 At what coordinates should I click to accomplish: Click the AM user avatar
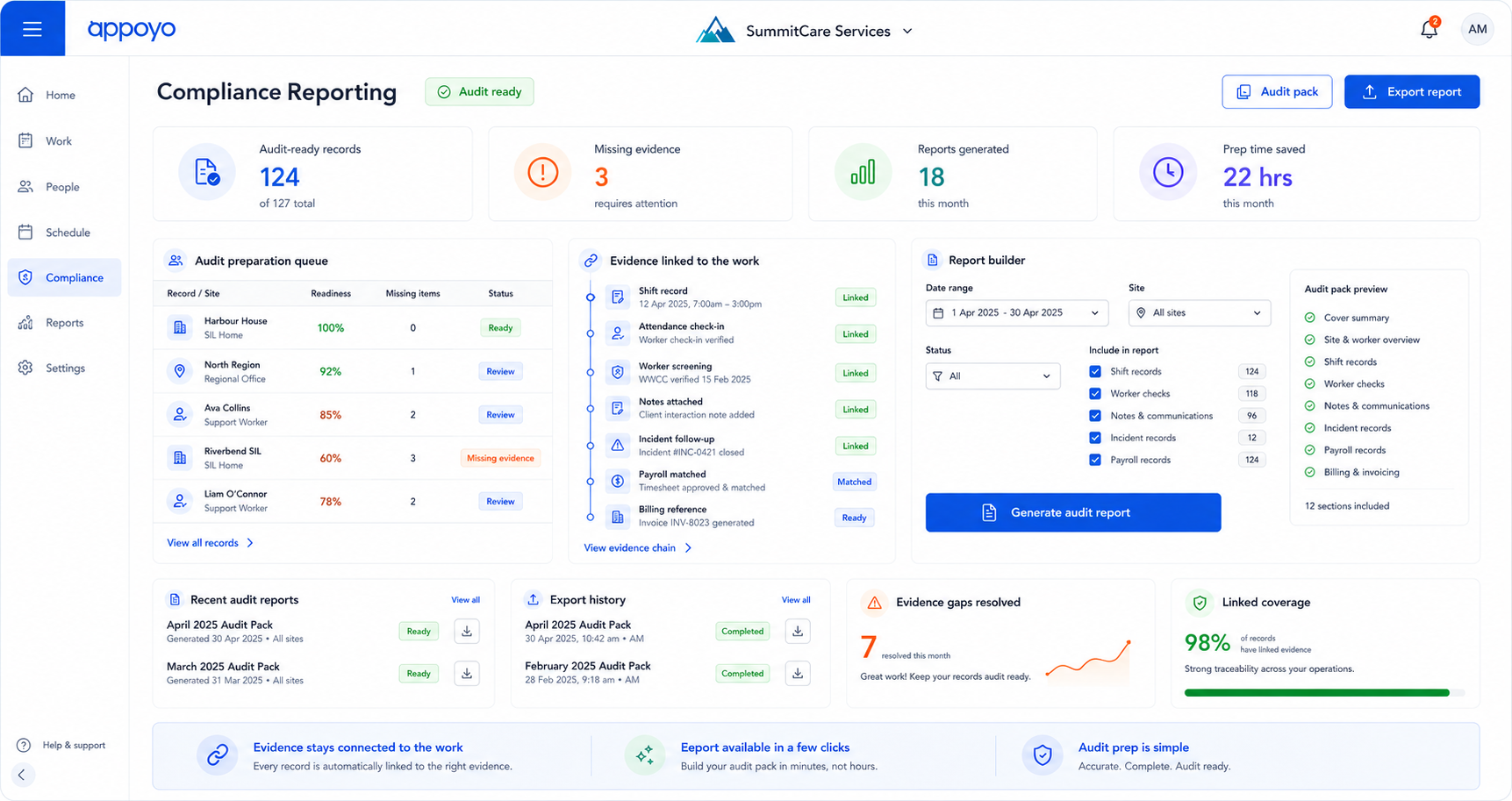(1477, 29)
